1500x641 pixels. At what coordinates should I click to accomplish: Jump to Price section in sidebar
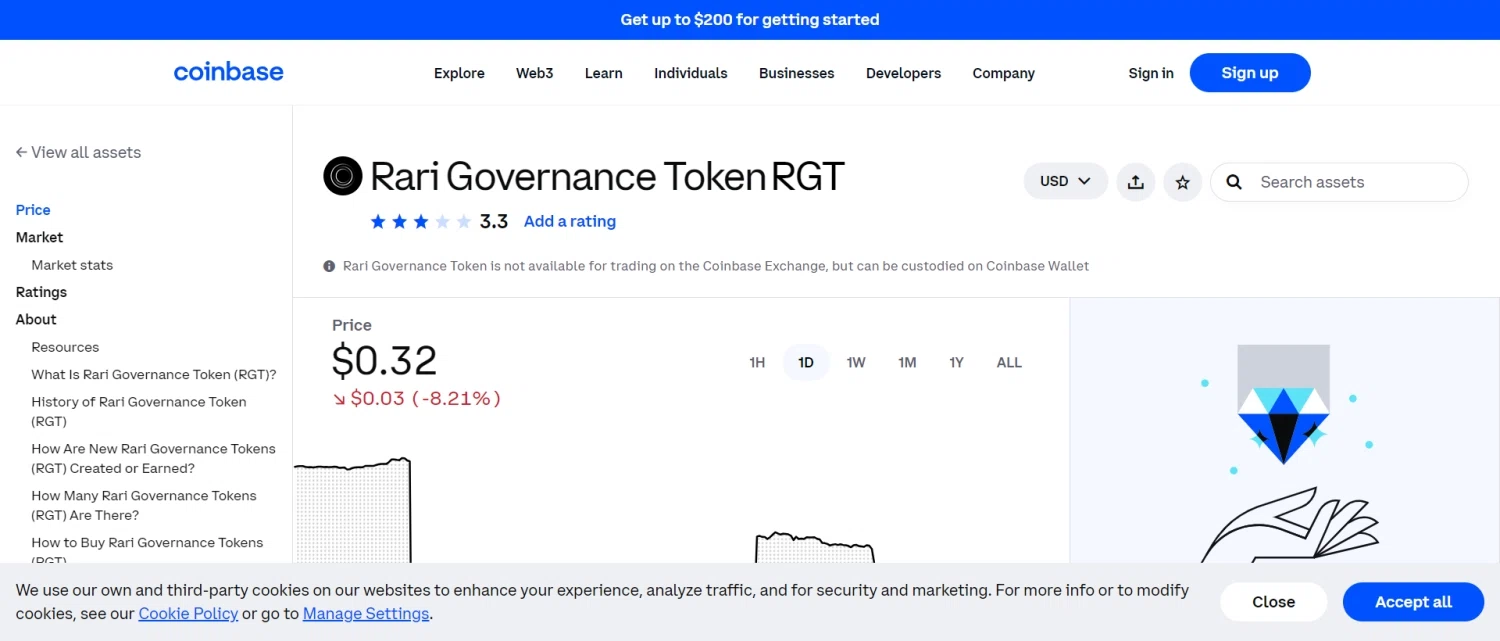(33, 210)
